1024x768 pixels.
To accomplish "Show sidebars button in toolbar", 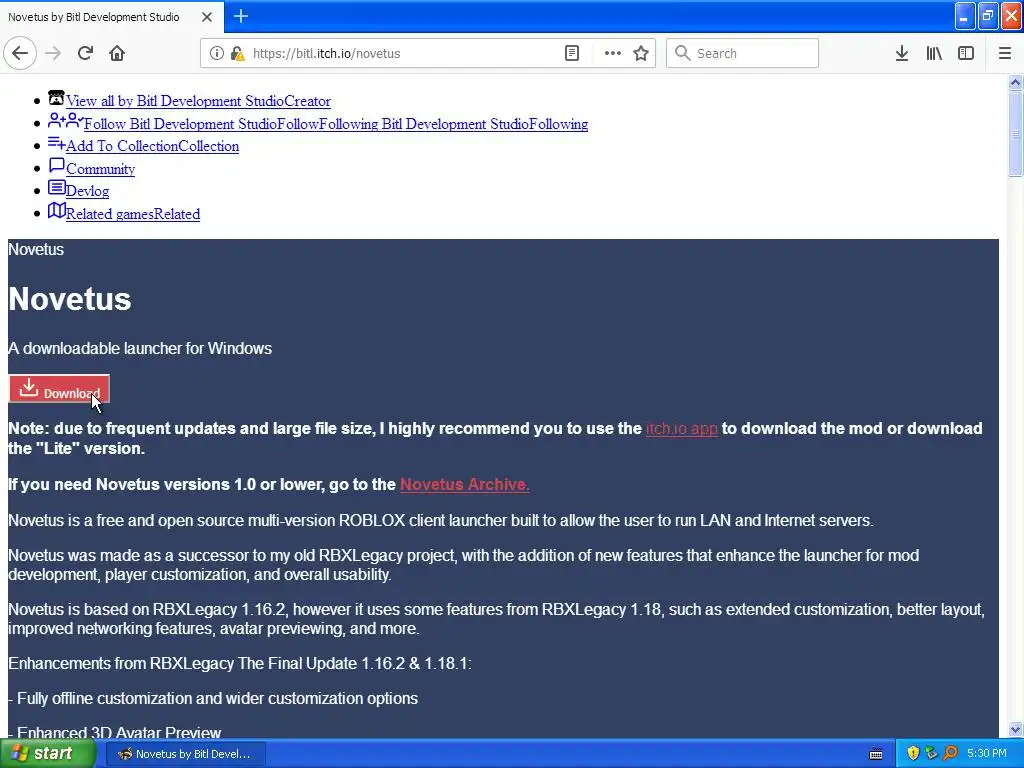I will click(x=966, y=53).
